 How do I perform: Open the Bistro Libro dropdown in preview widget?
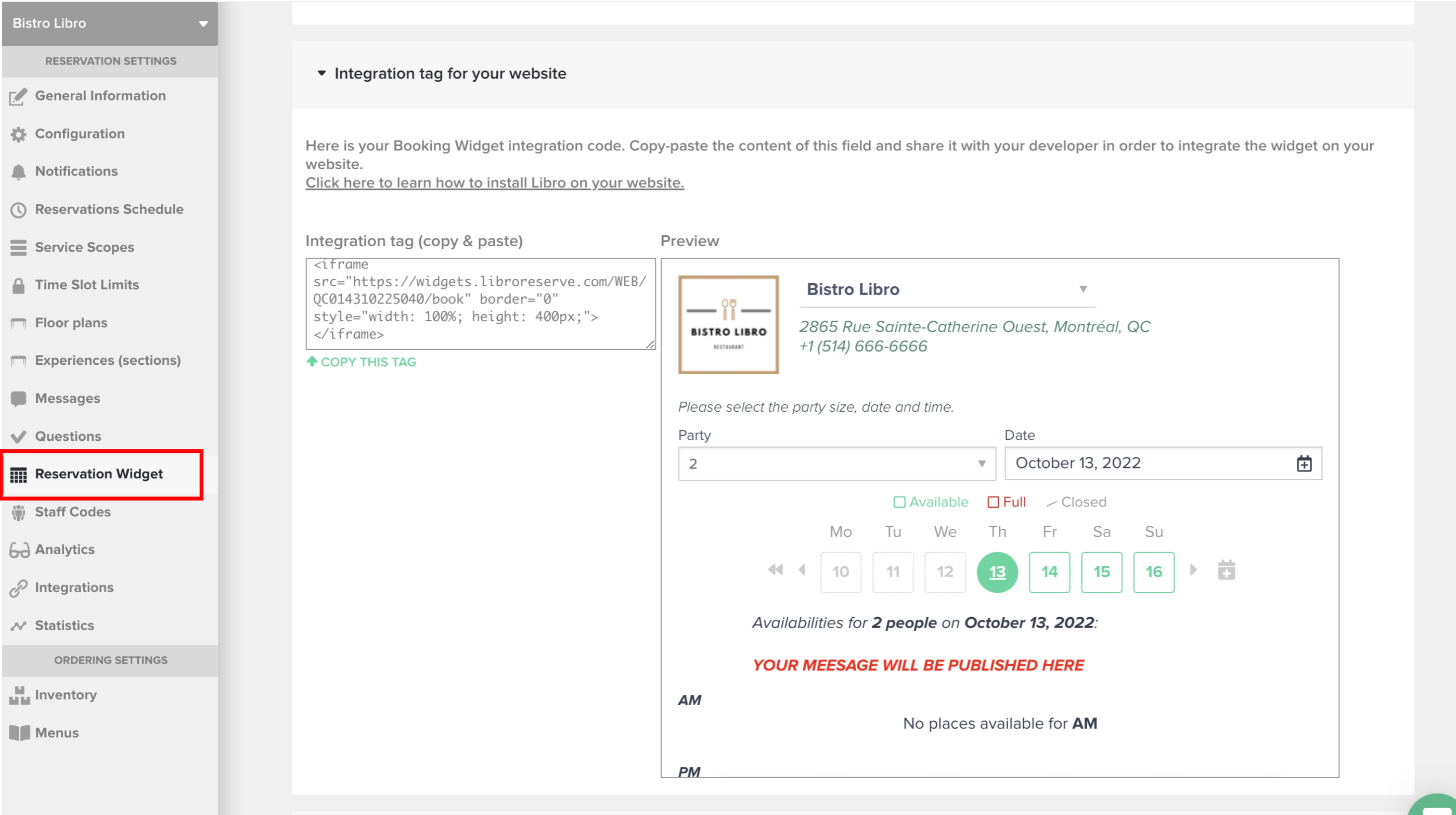click(947, 289)
